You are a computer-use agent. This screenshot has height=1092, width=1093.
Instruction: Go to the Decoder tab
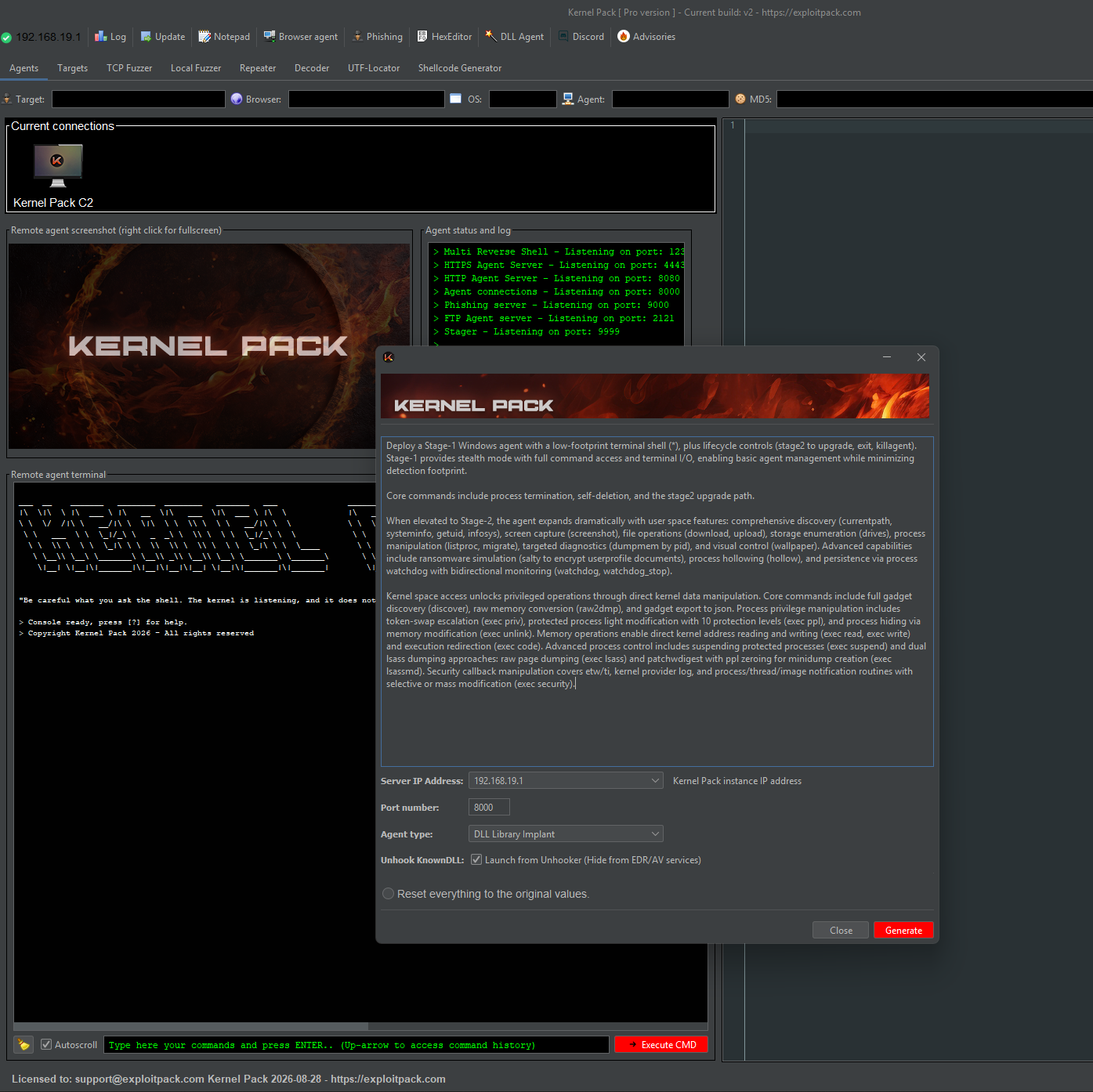pyautogui.click(x=312, y=68)
